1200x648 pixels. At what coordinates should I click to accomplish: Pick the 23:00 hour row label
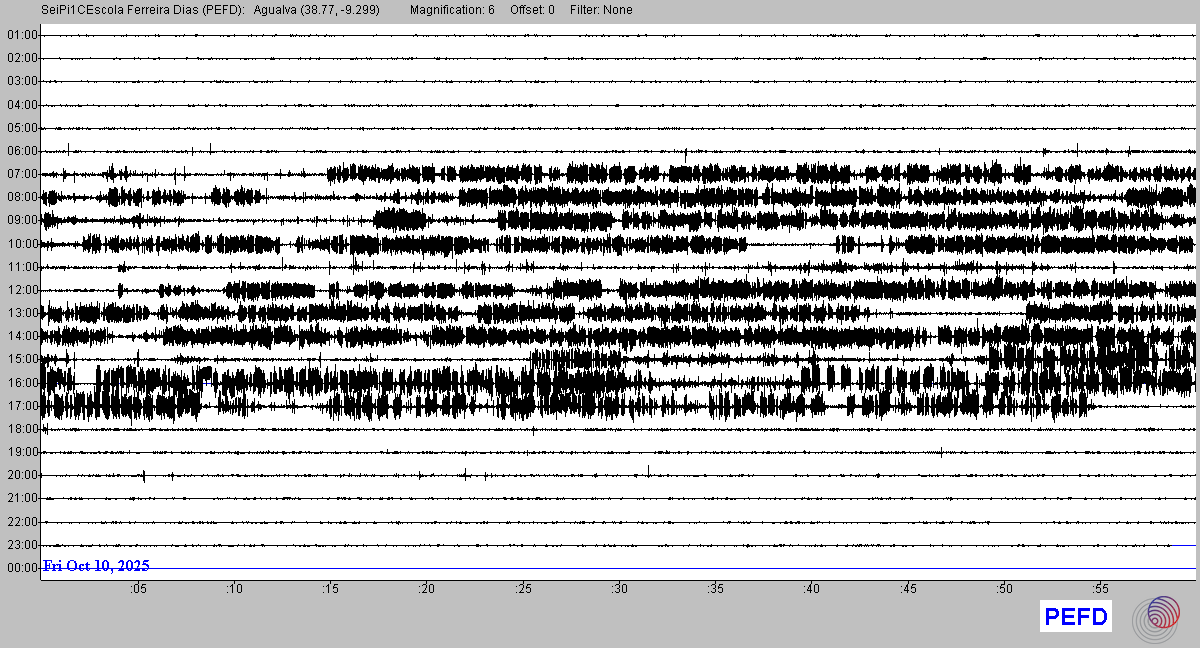click(x=21, y=545)
